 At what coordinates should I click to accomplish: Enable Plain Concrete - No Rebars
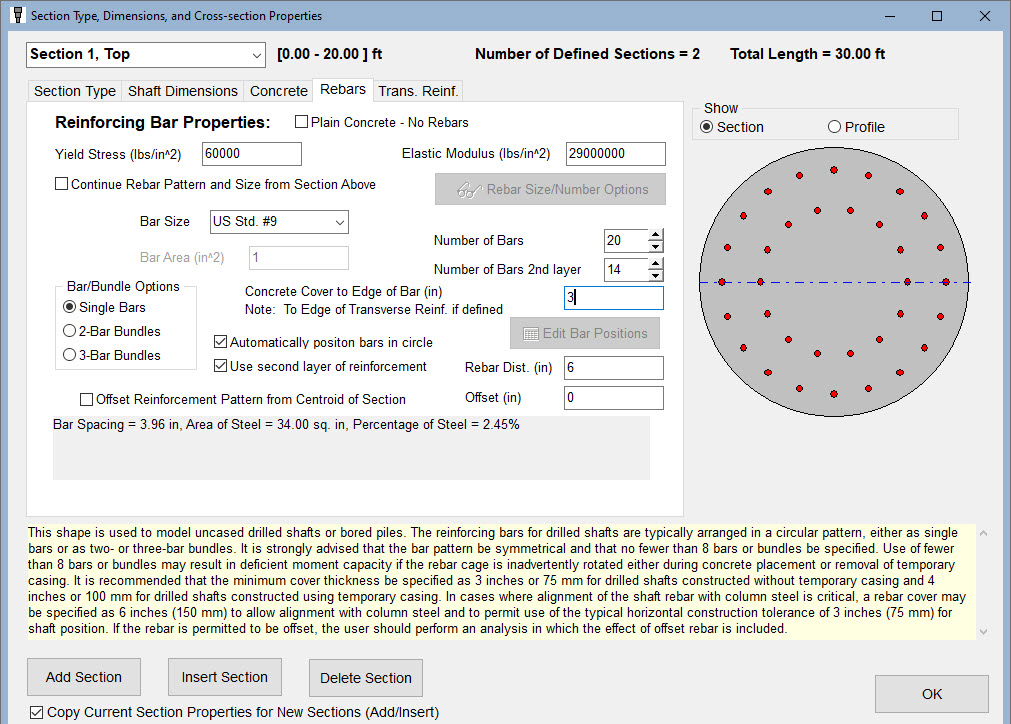[x=301, y=122]
